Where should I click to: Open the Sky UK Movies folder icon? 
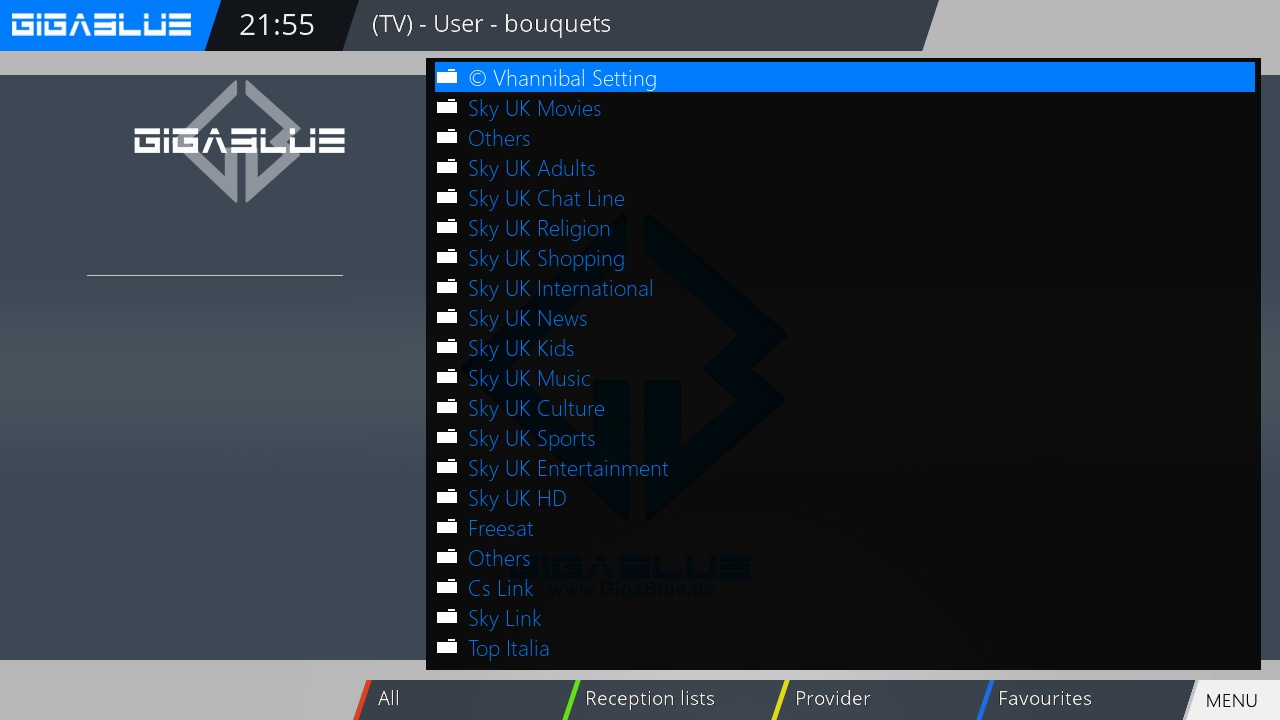447,107
